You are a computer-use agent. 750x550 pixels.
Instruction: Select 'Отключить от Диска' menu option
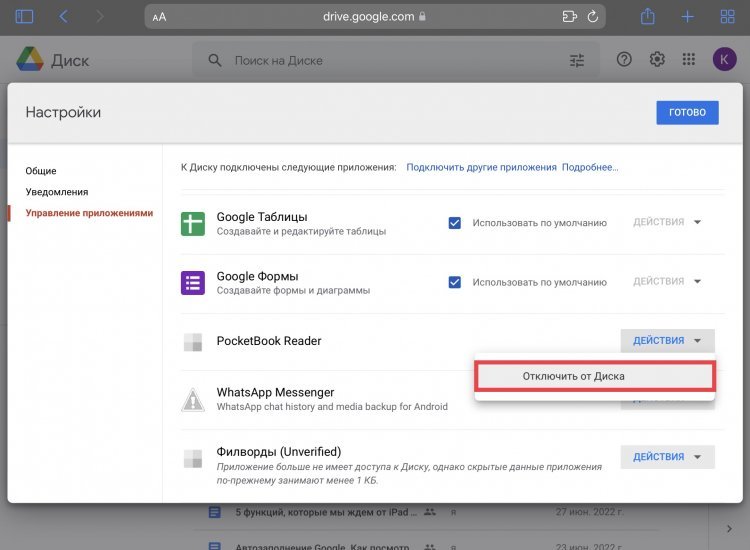coord(594,376)
